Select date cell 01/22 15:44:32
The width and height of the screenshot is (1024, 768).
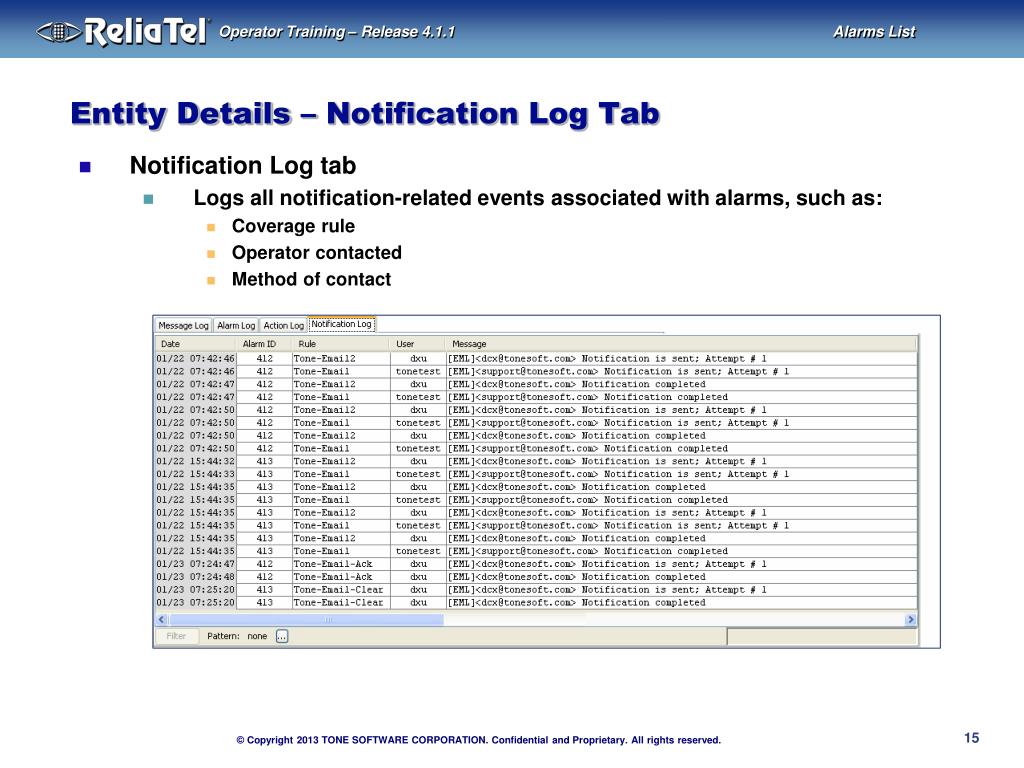point(195,461)
